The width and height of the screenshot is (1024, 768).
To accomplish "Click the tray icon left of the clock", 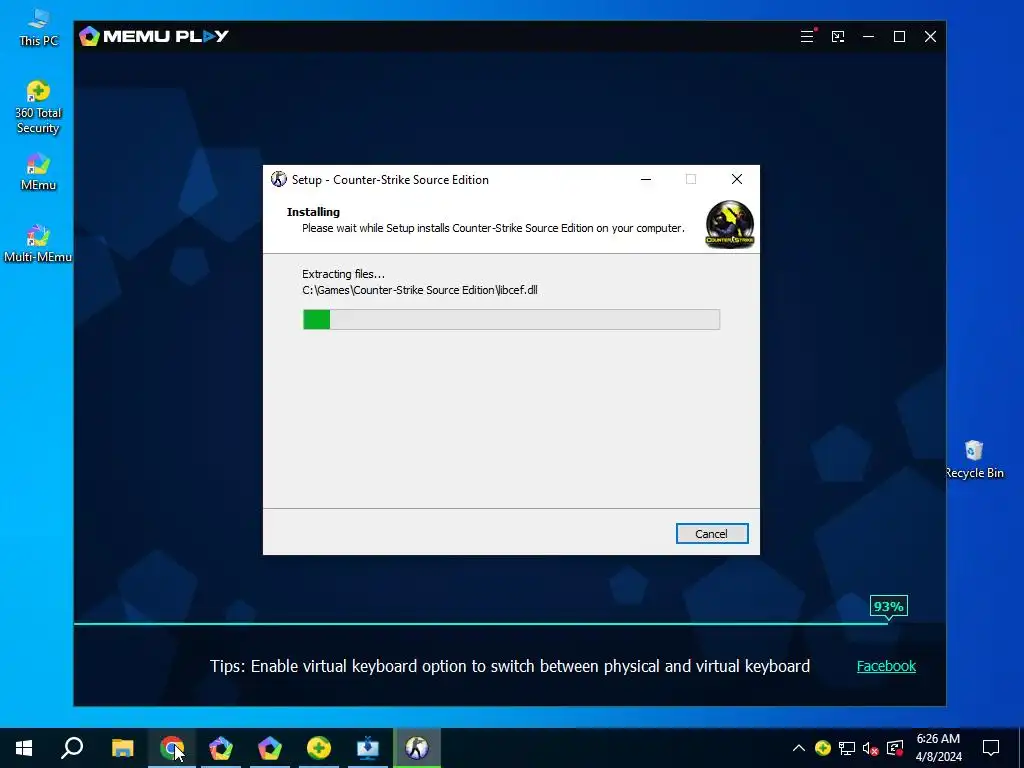I will 895,748.
